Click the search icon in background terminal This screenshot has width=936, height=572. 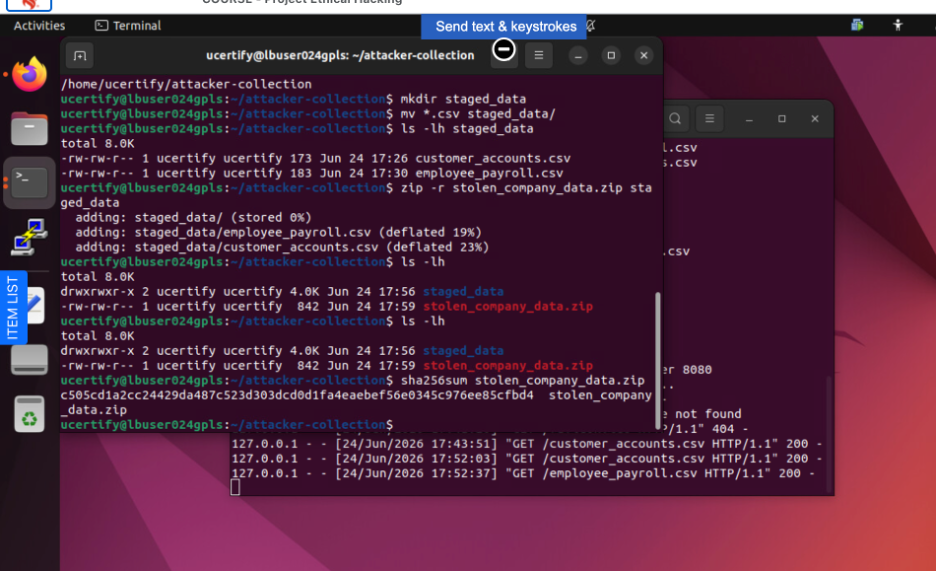(x=675, y=118)
